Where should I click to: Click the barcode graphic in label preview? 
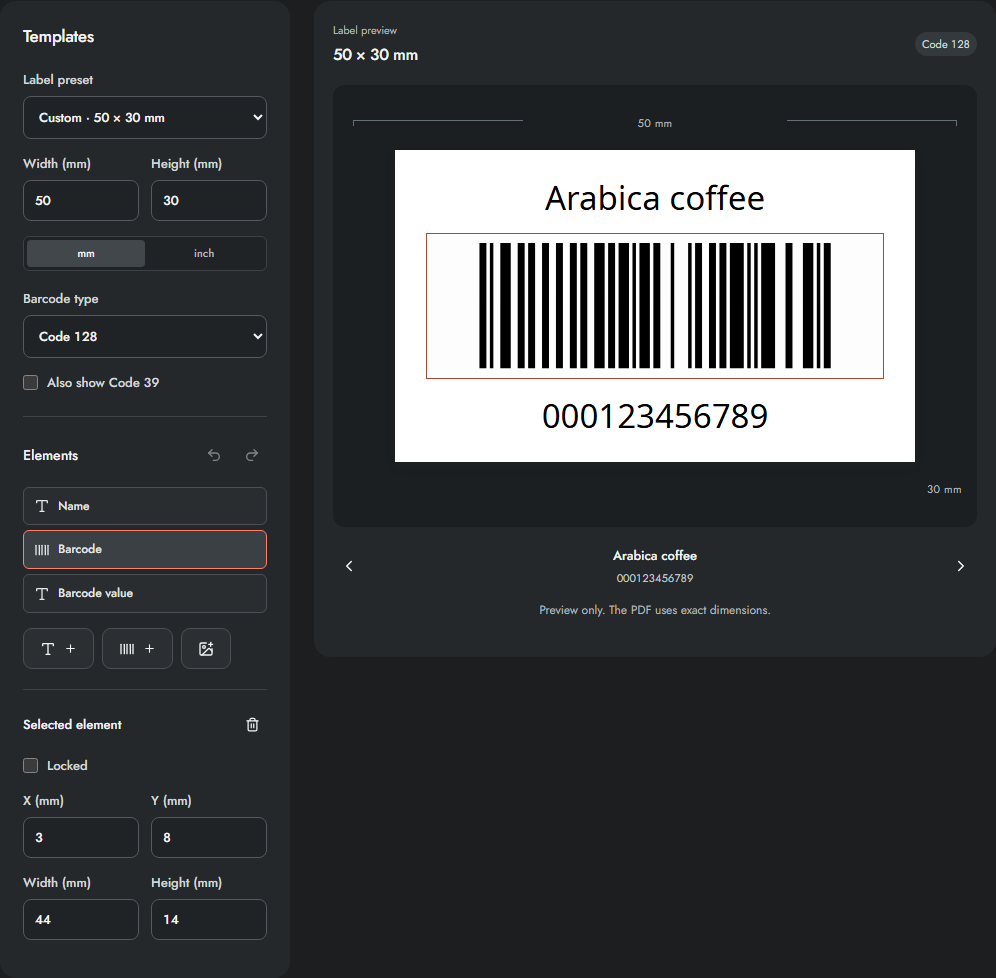click(x=655, y=305)
